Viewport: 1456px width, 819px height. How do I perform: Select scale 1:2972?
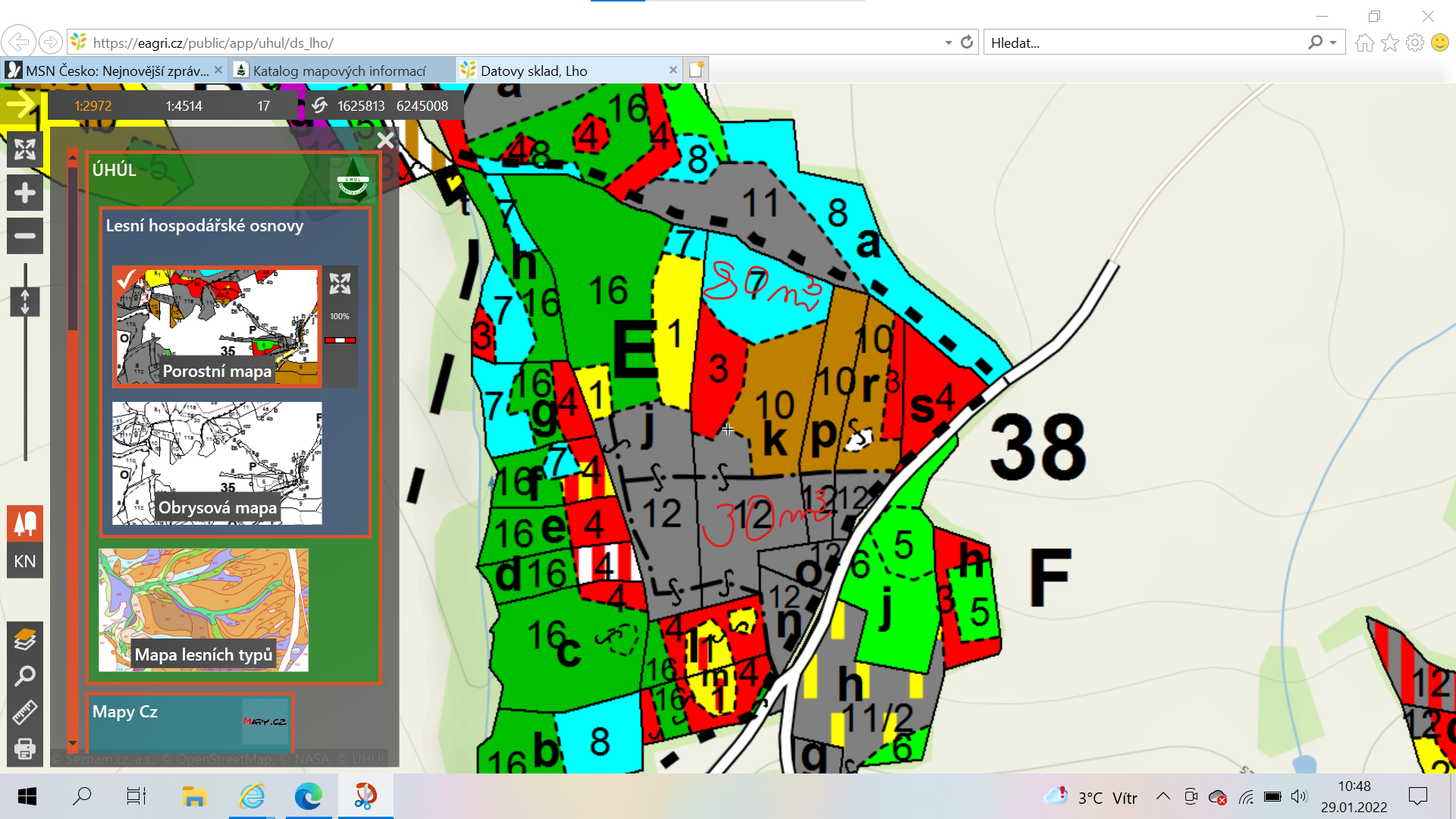(93, 106)
